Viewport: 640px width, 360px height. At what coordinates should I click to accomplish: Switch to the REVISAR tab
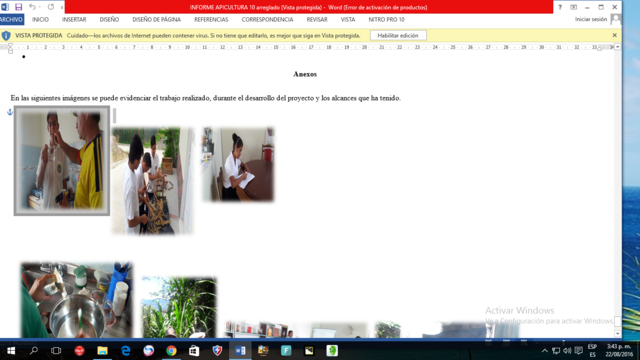coord(317,20)
